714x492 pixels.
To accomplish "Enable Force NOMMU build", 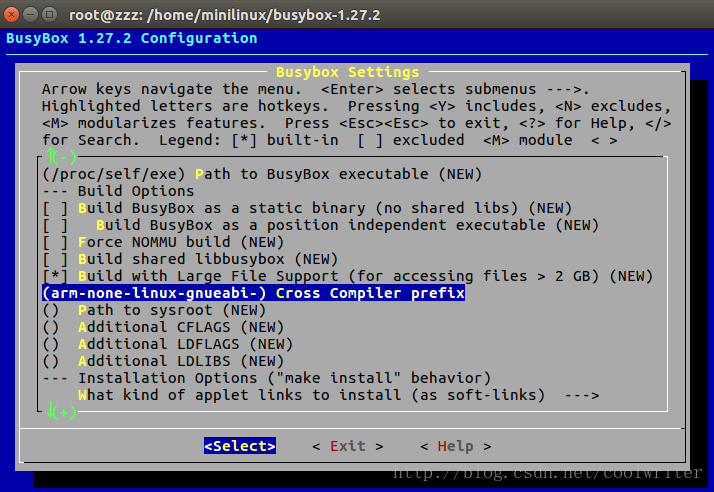I will click(x=163, y=242).
